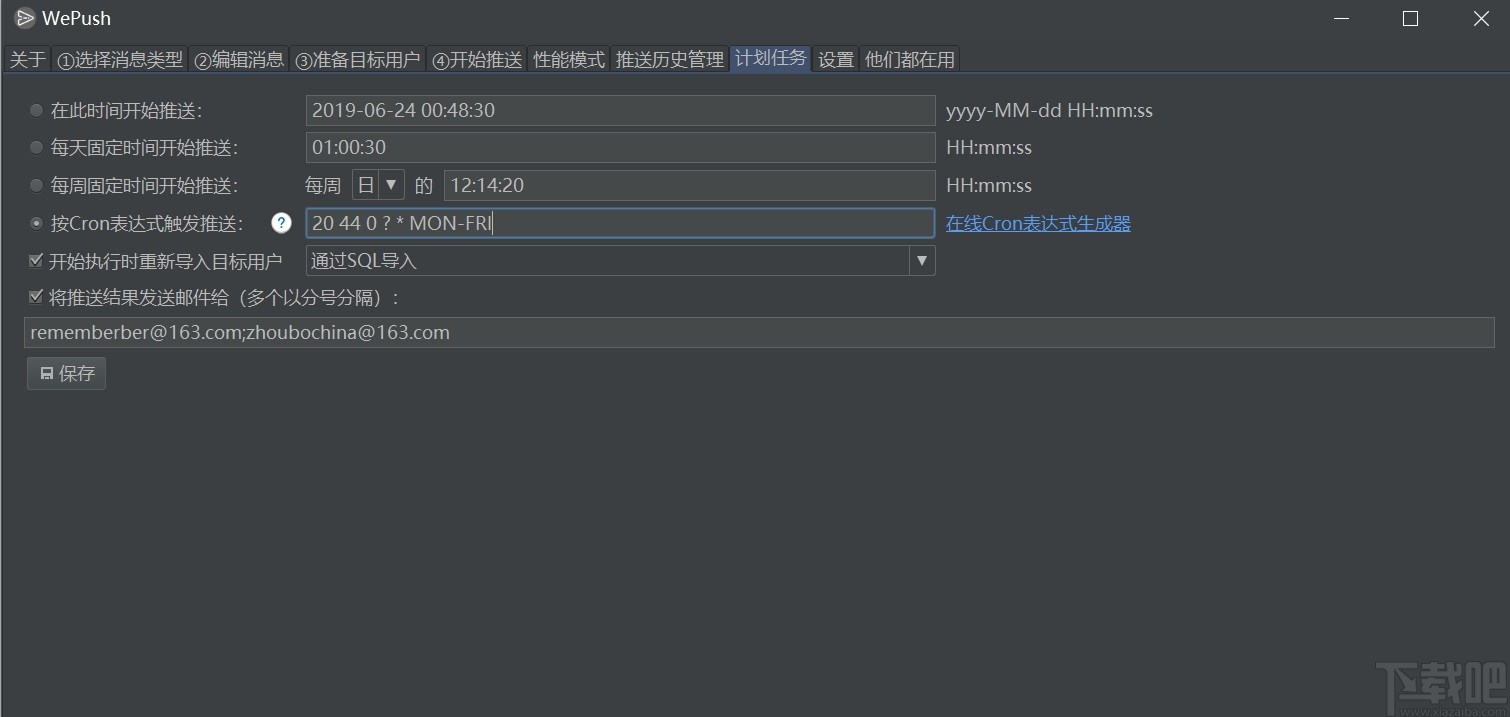Click the WePush logo in the title bar
The height and width of the screenshot is (717, 1510).
25,17
